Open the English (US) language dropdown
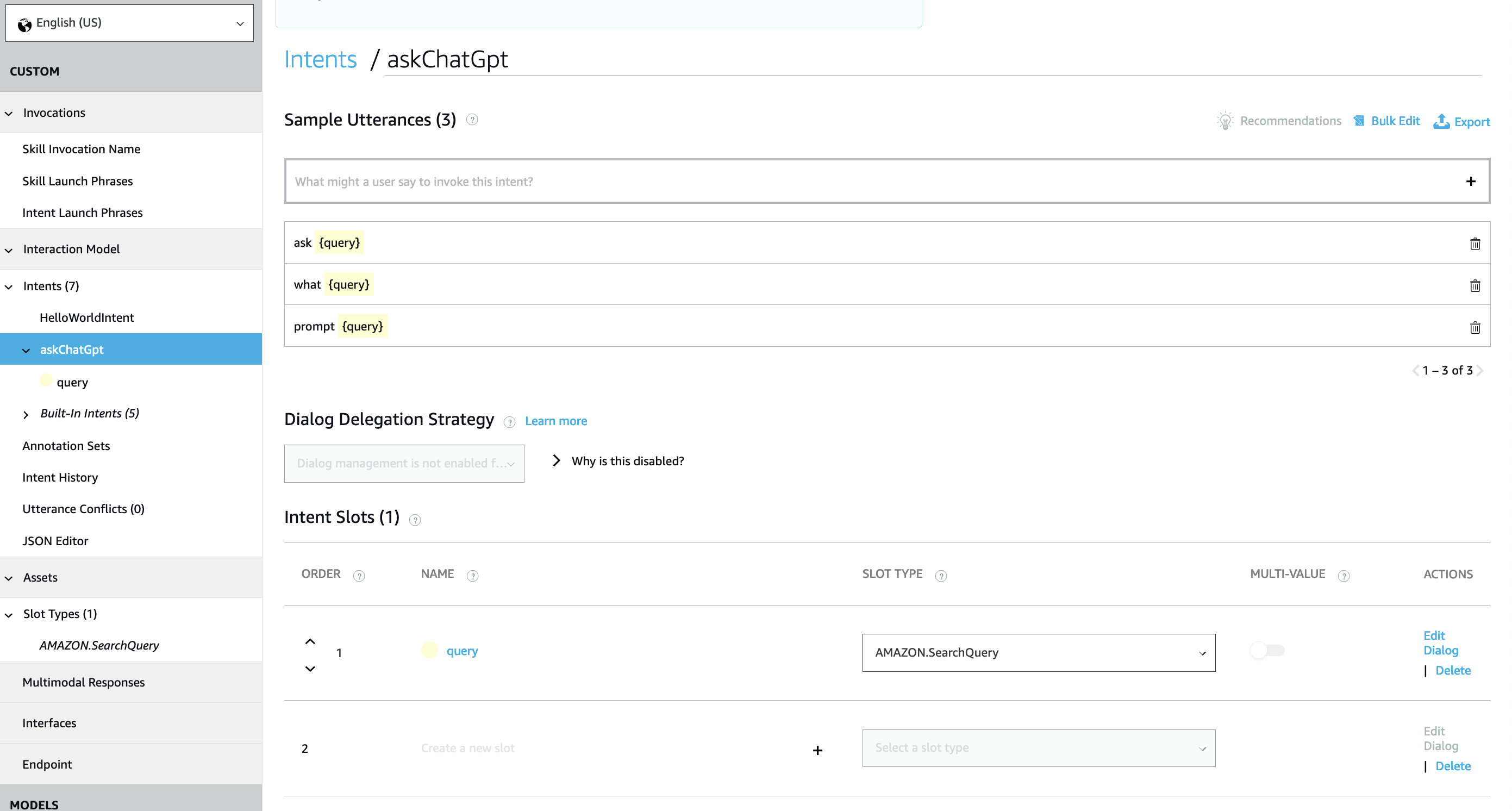 [129, 23]
